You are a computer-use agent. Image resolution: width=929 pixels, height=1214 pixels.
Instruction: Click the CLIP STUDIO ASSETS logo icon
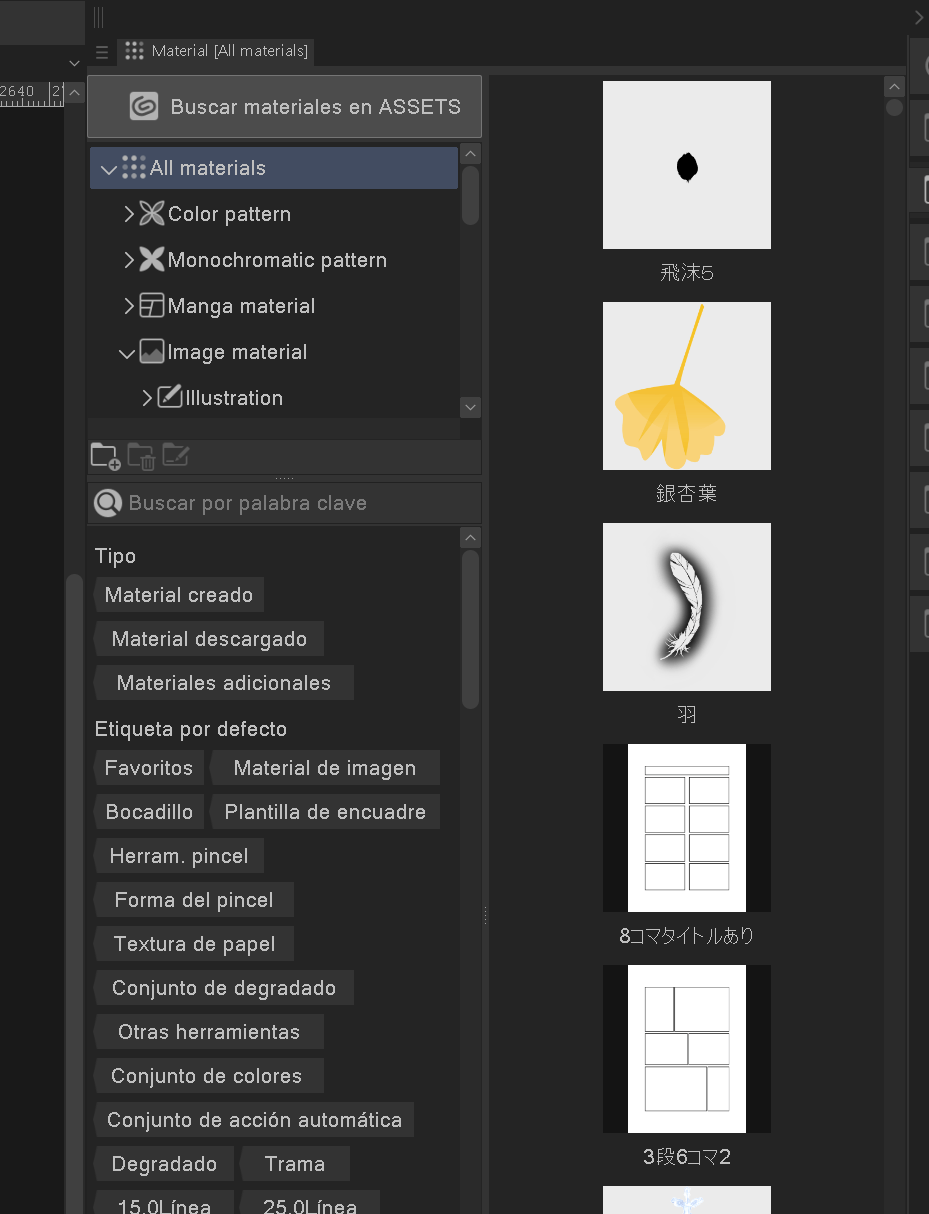pyautogui.click(x=144, y=106)
